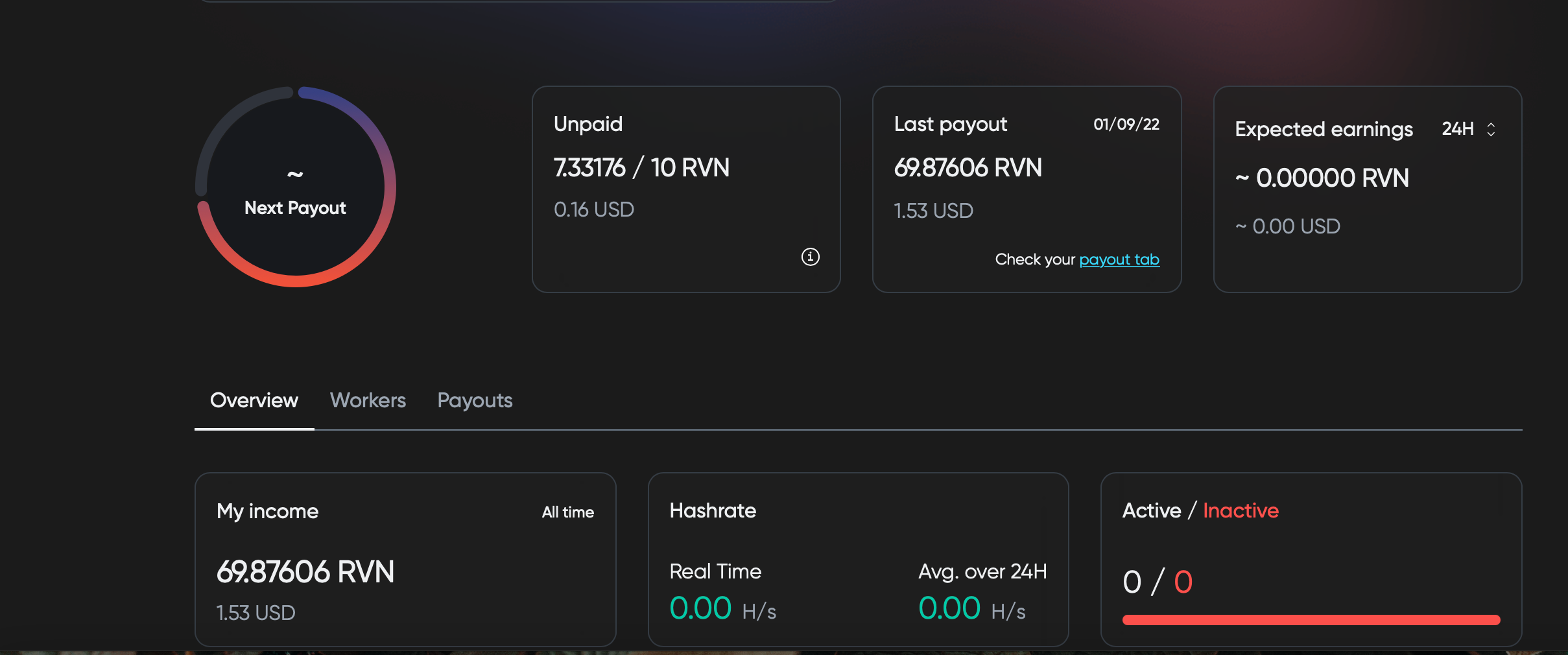Click the ~ 0.00 USD expected value

point(1288,226)
